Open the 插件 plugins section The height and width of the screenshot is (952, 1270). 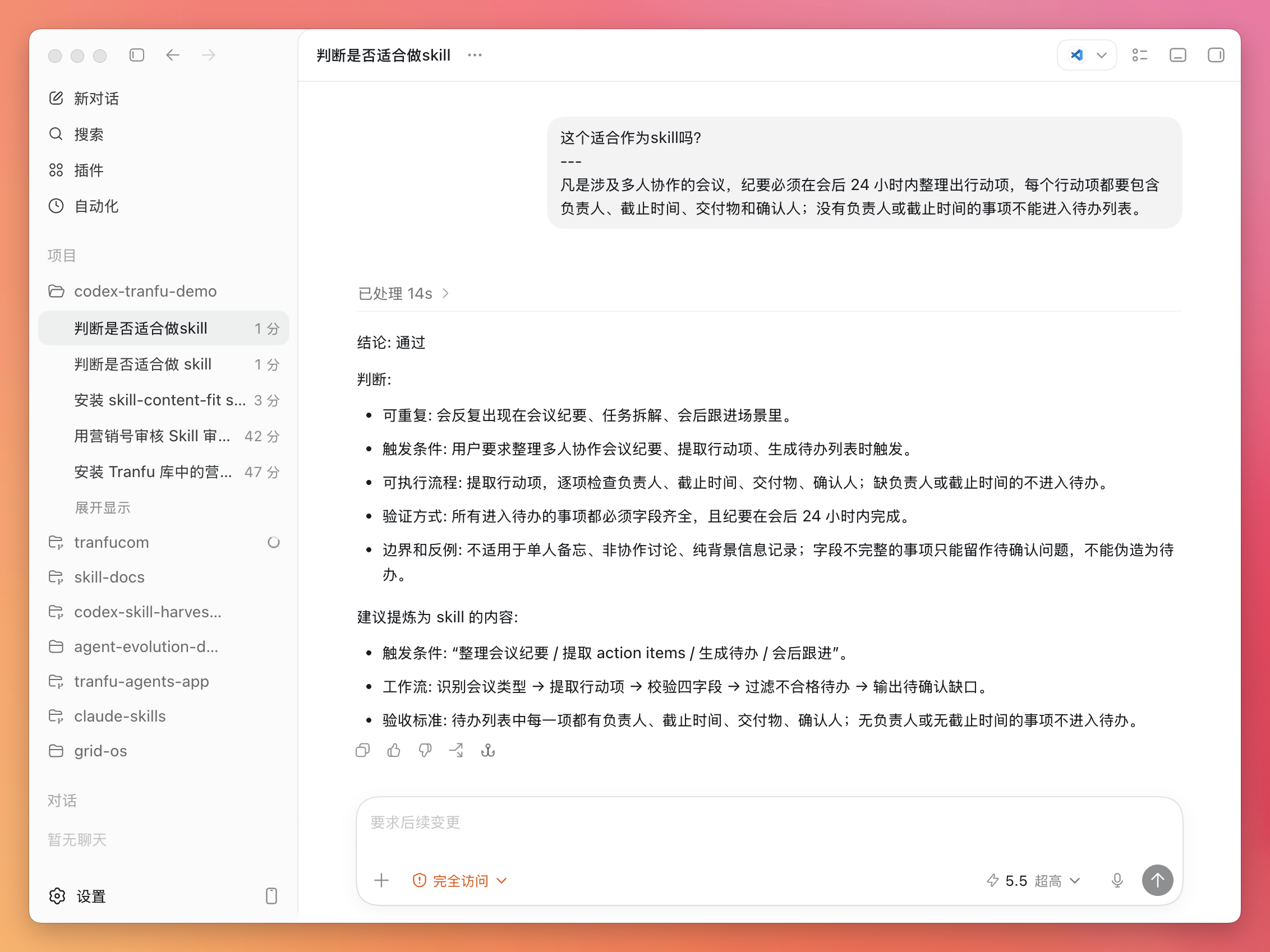pyautogui.click(x=164, y=170)
